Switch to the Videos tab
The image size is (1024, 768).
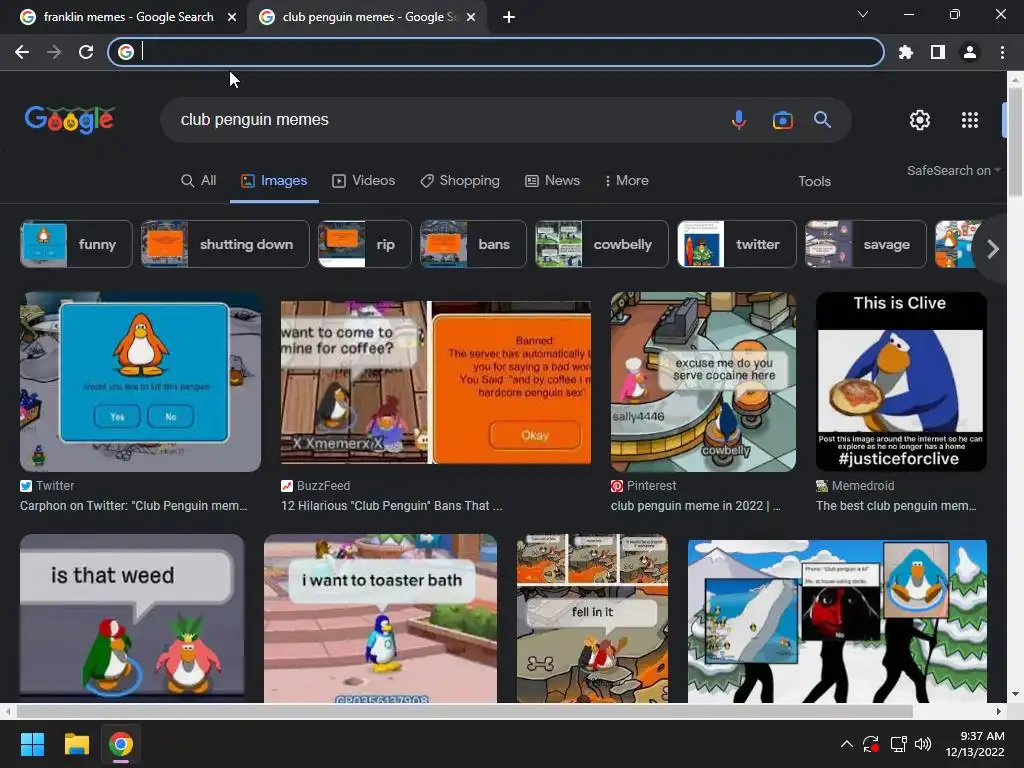[x=364, y=181]
